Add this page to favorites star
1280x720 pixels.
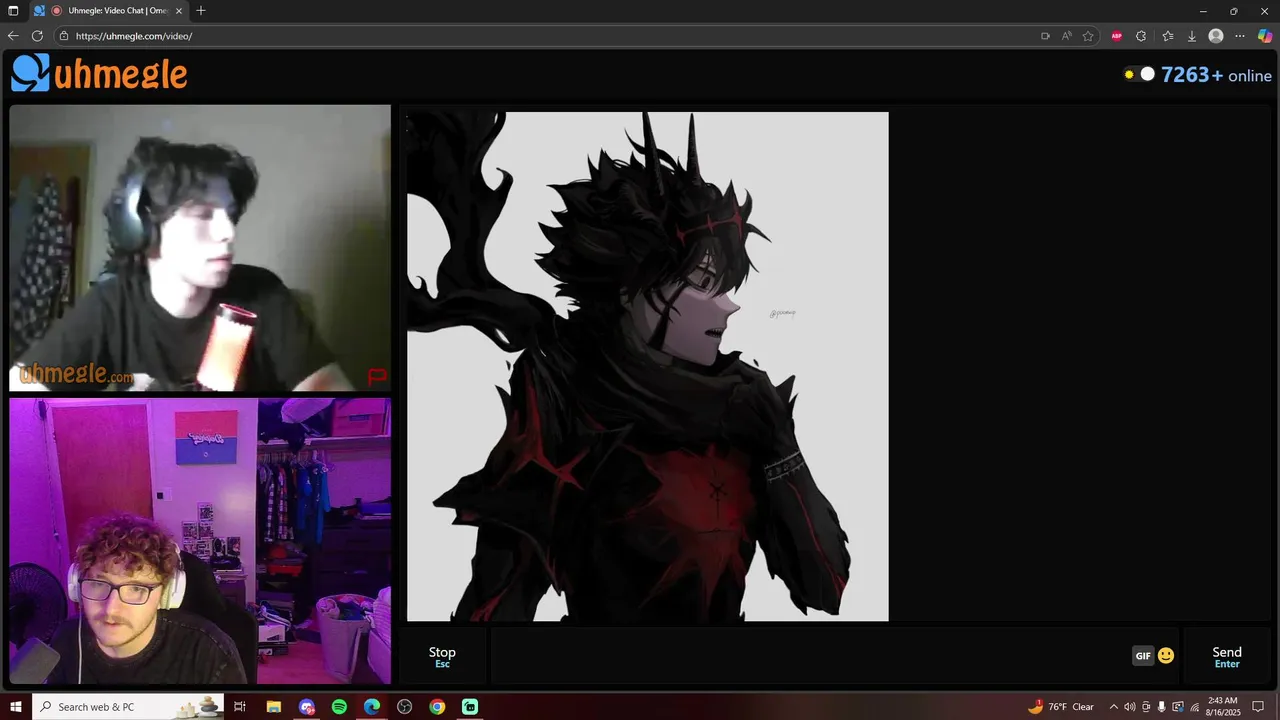coord(1088,36)
